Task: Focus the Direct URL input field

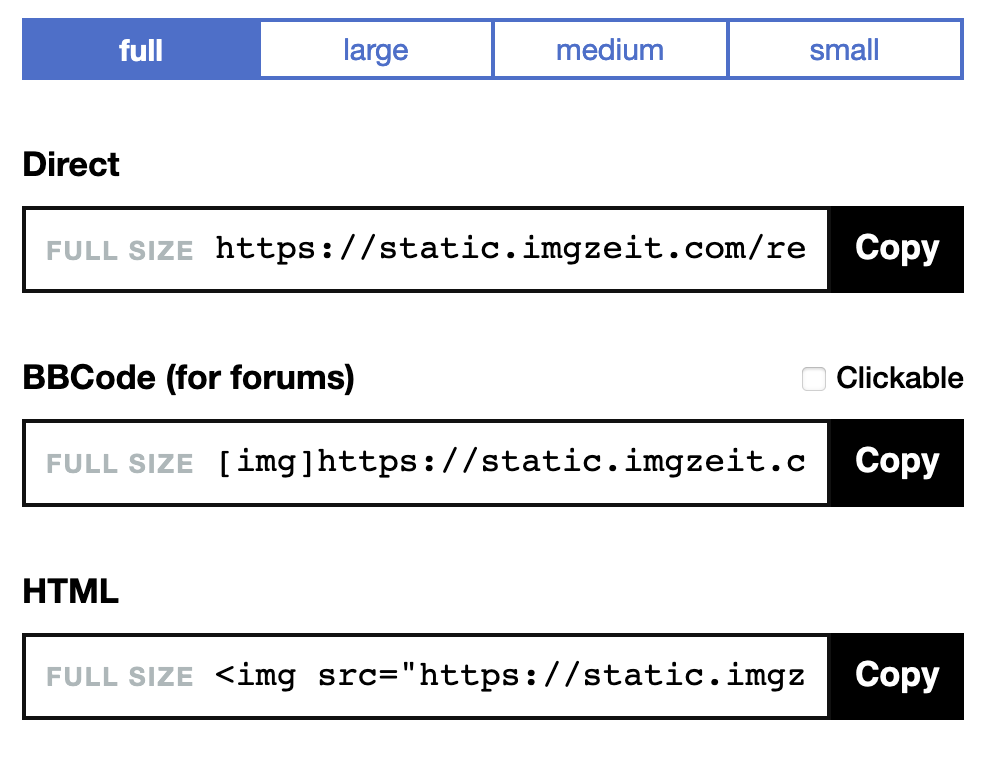Action: (x=426, y=249)
